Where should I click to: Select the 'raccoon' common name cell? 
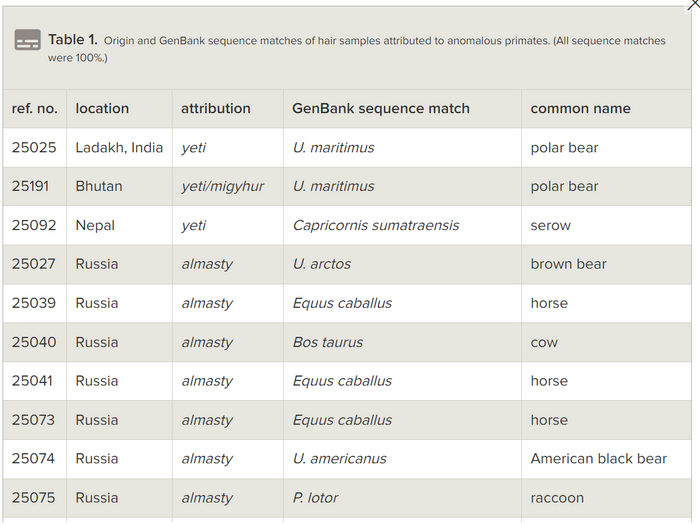(x=557, y=498)
